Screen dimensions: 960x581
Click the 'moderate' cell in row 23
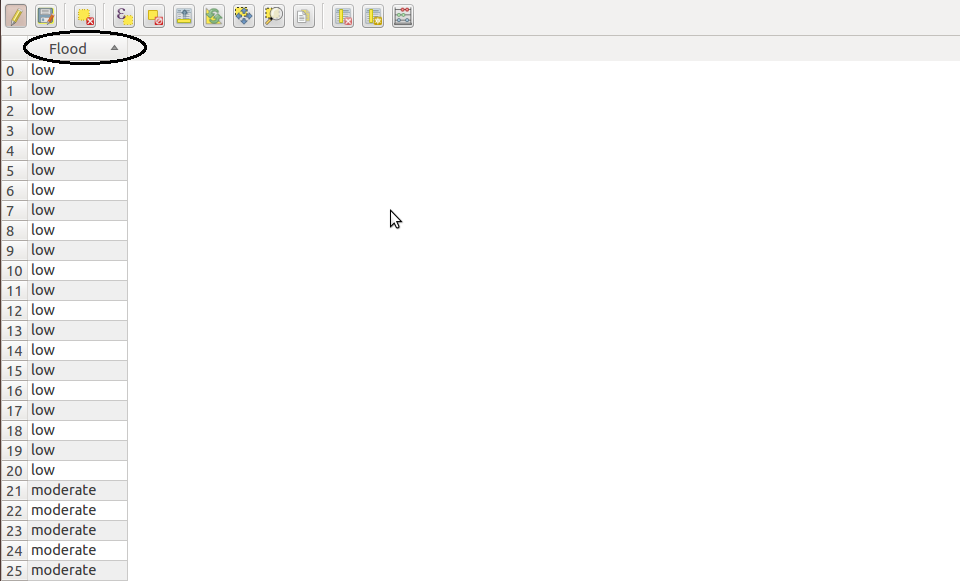[x=78, y=530]
